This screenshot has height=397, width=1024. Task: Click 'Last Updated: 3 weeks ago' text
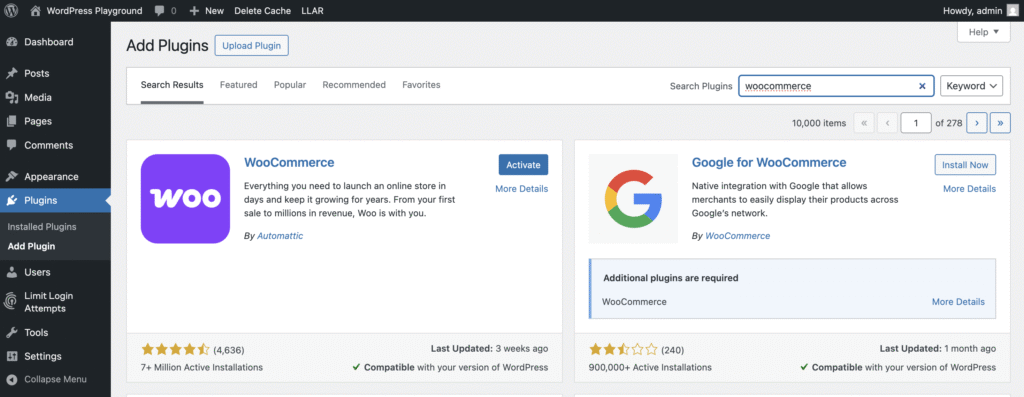(489, 349)
